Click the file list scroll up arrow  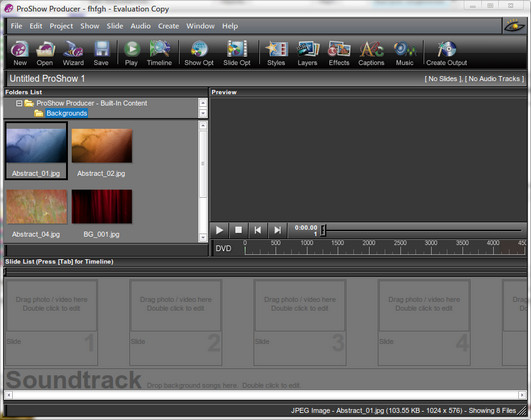203,125
